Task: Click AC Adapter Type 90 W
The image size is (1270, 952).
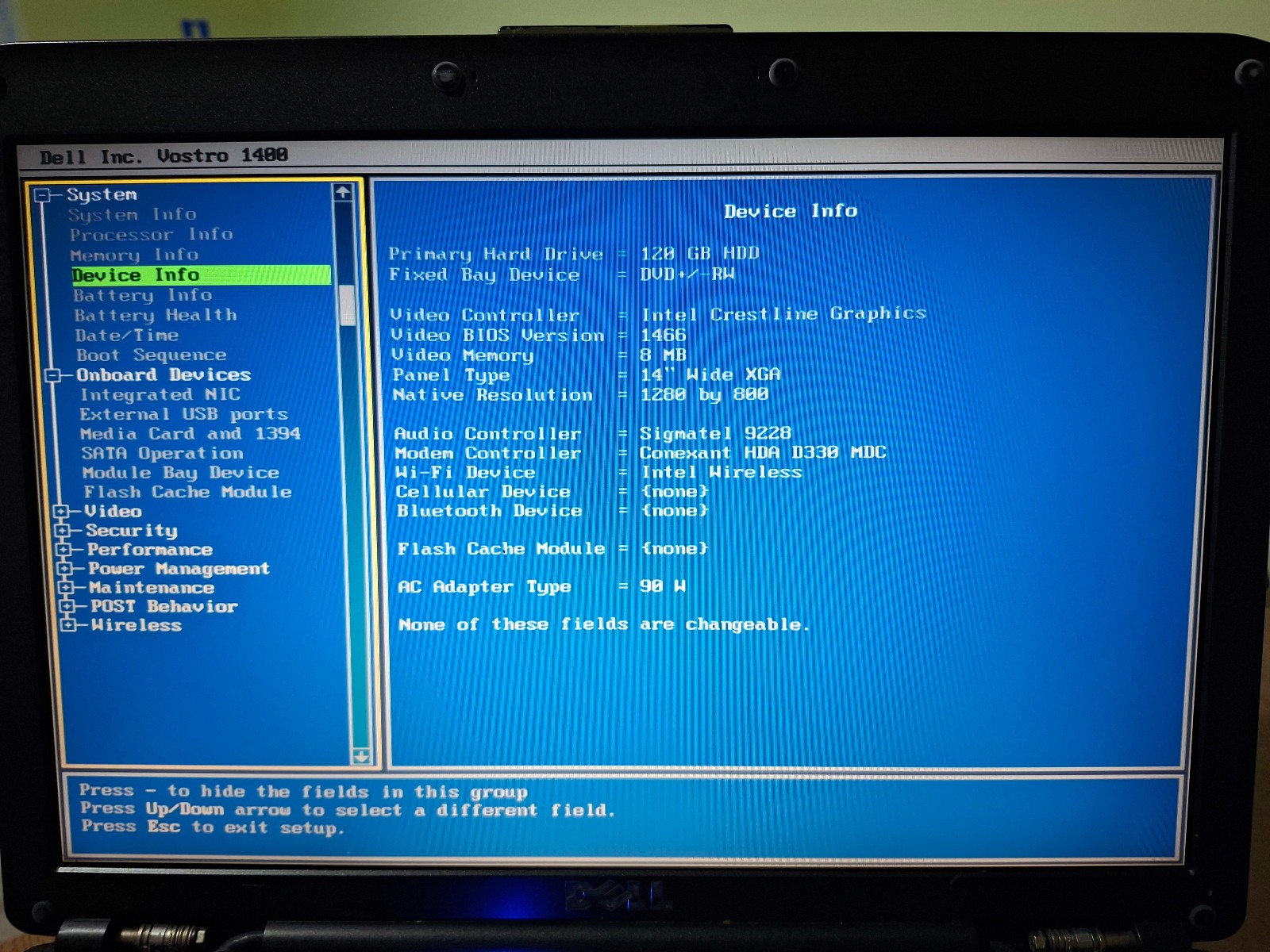Action: point(663,586)
